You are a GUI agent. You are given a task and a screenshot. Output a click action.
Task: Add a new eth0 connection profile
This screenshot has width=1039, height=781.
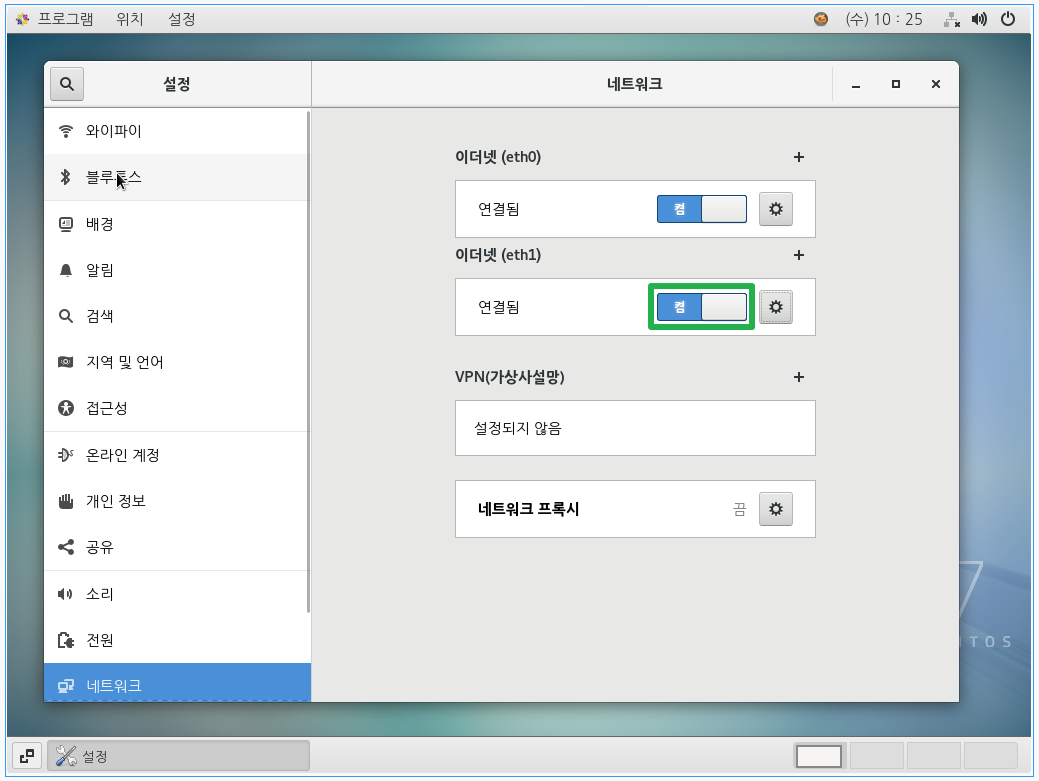pyautogui.click(x=798, y=157)
